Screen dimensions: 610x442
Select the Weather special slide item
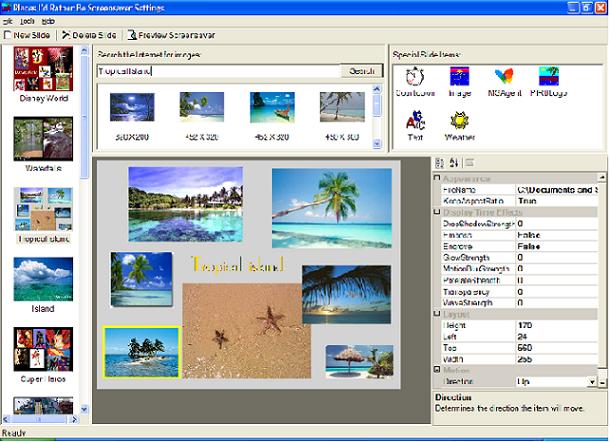[459, 126]
